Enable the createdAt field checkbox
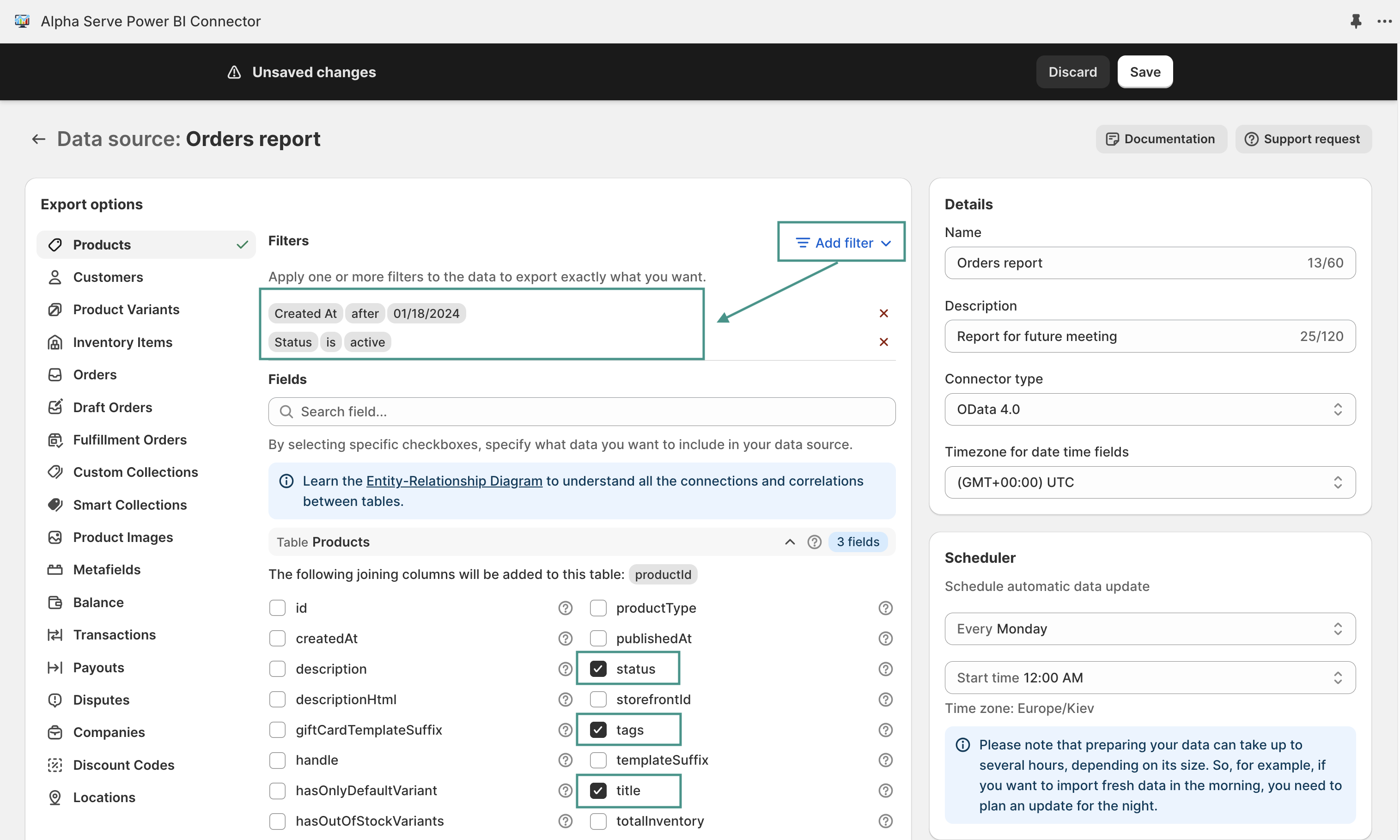 (x=277, y=639)
